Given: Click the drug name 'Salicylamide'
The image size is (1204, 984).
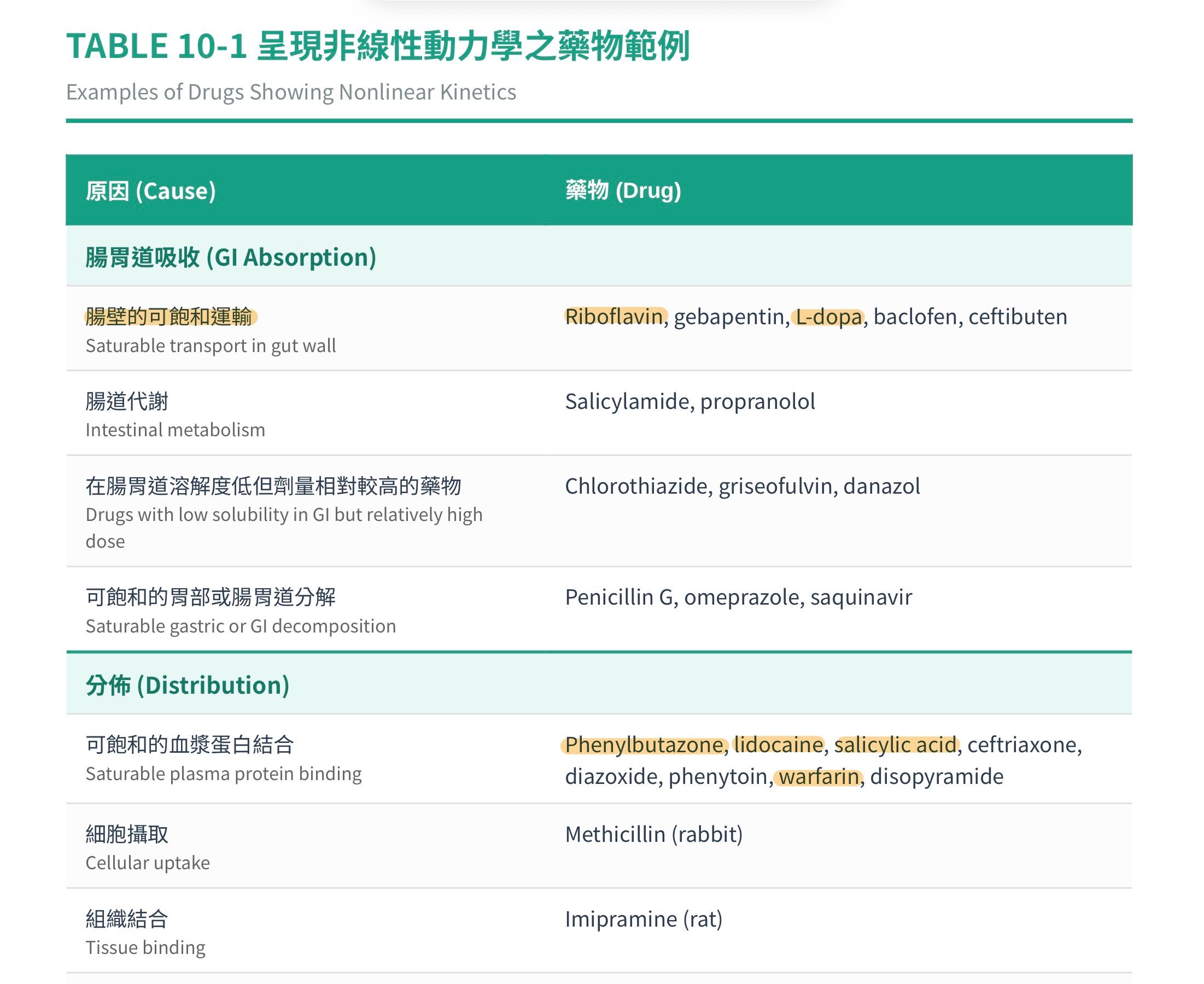Looking at the screenshot, I should (627, 401).
